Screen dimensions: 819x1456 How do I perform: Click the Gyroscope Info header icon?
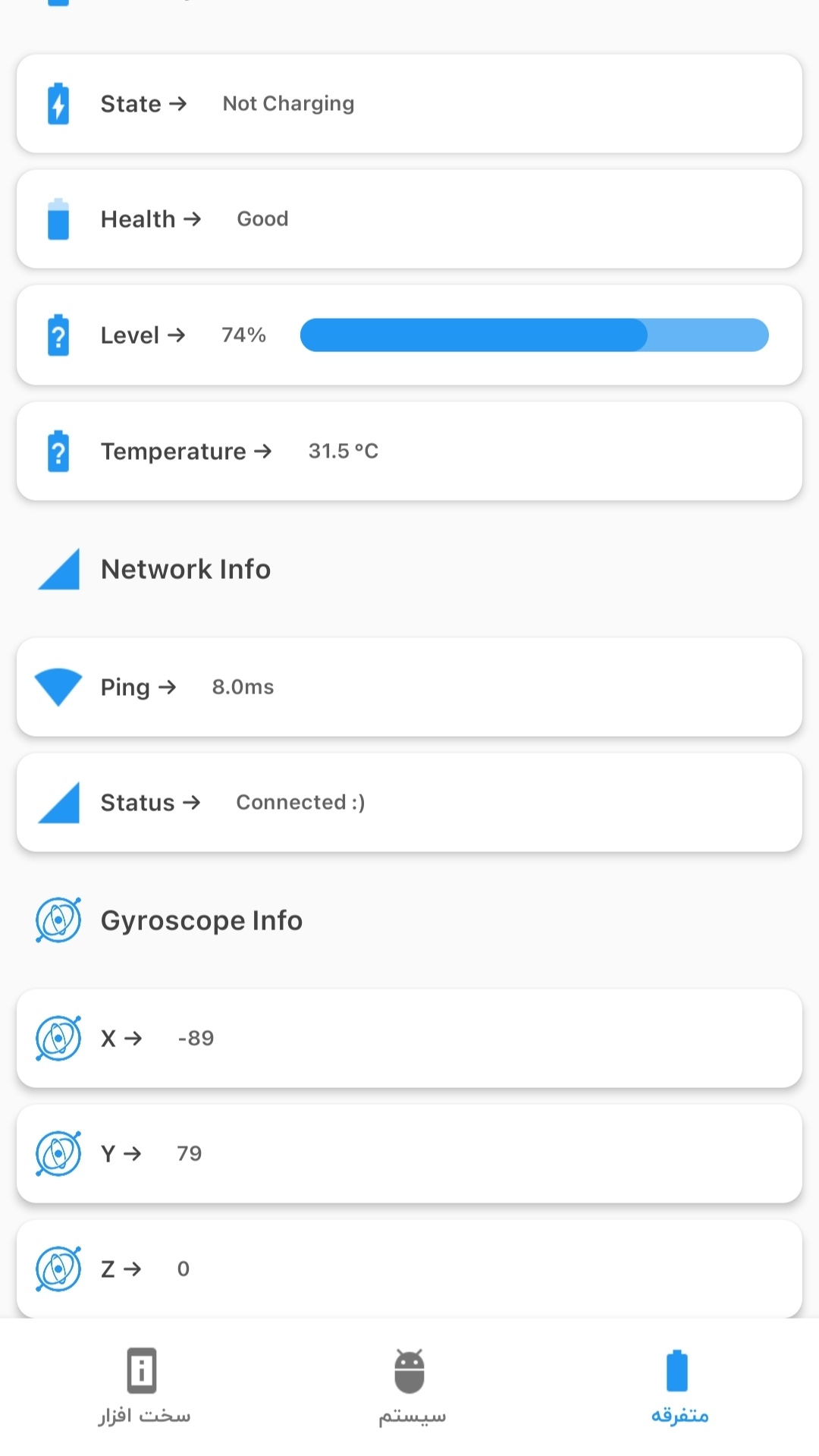[58, 920]
